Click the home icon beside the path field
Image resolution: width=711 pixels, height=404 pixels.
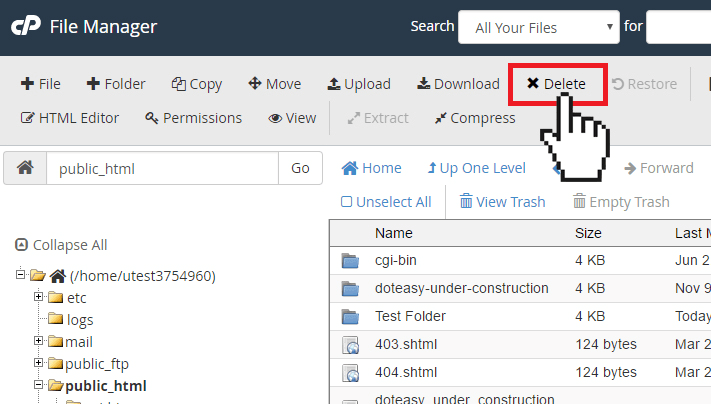tap(25, 168)
